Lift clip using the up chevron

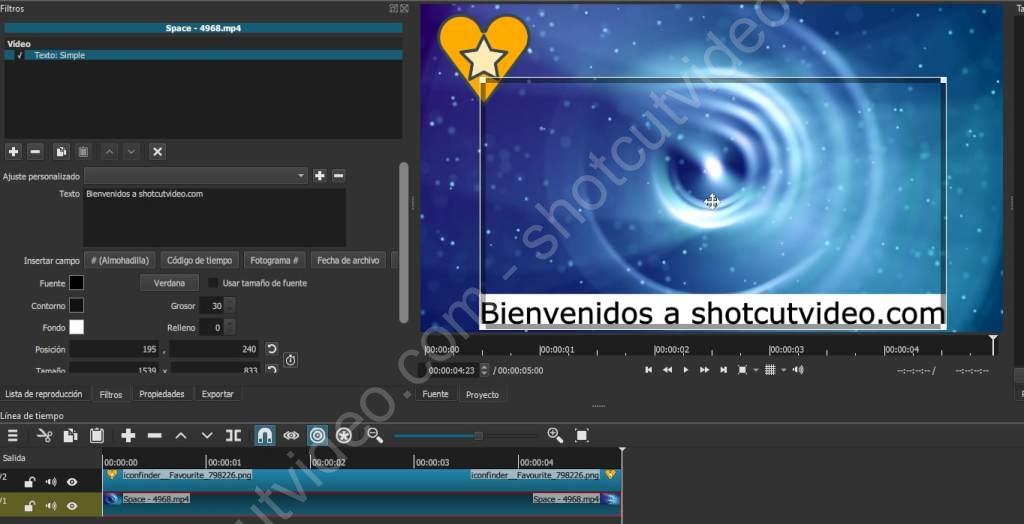[181, 436]
